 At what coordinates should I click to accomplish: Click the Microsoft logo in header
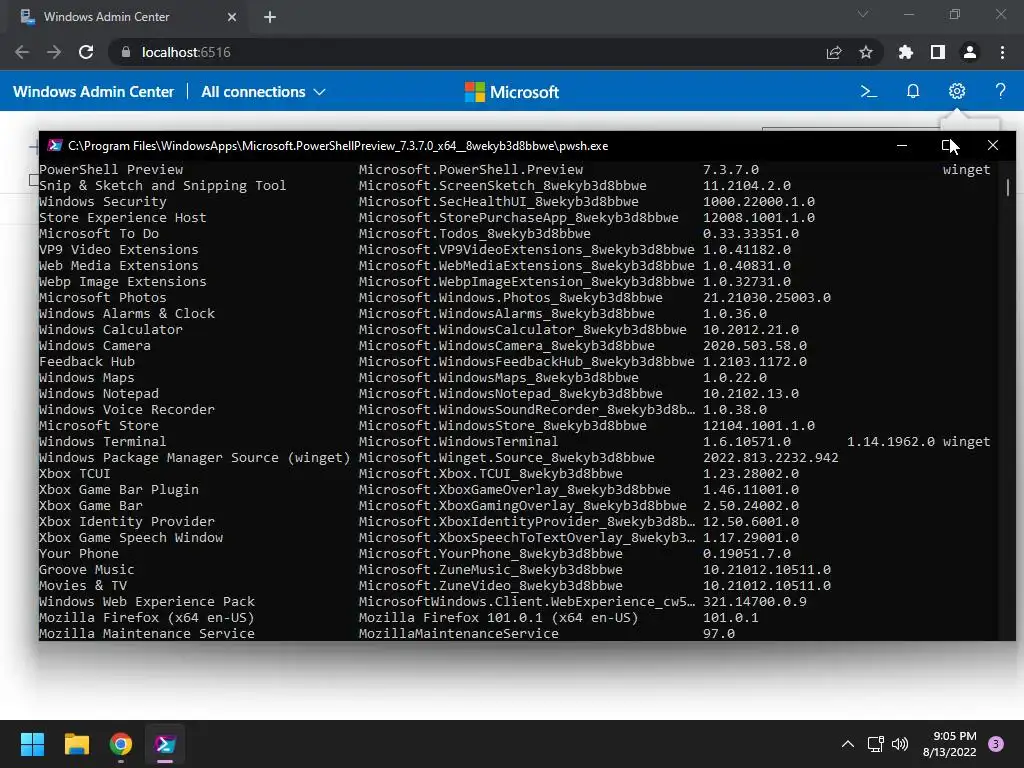pyautogui.click(x=511, y=92)
